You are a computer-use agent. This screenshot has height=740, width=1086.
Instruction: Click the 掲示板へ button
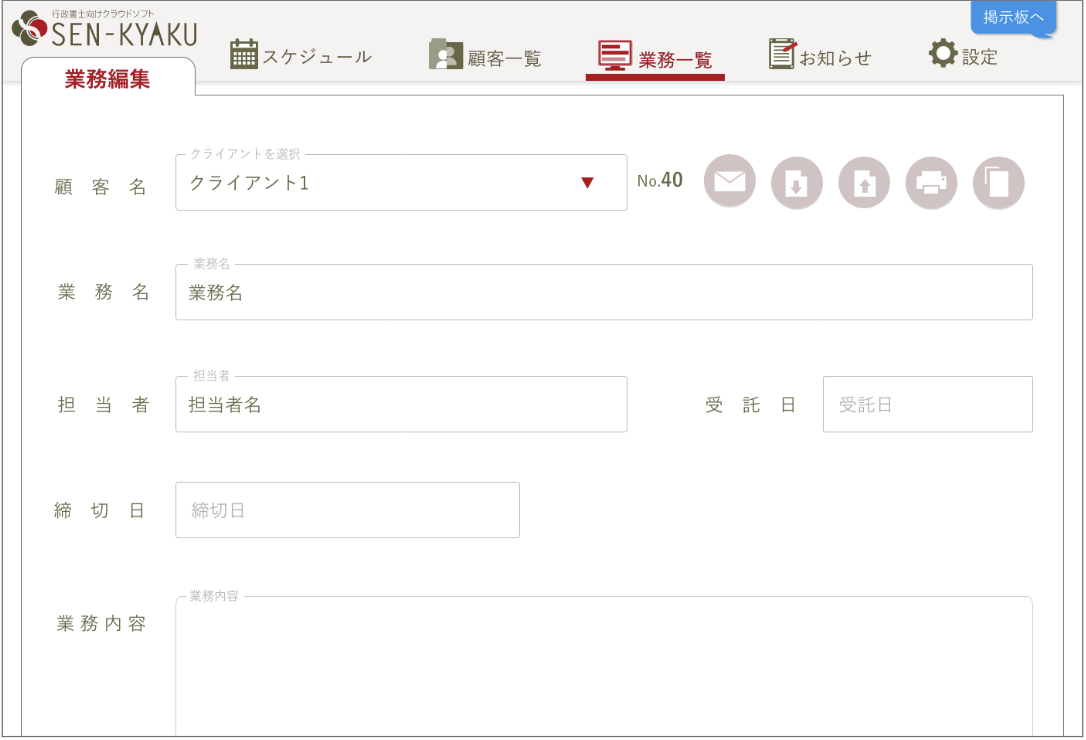pos(1013,18)
